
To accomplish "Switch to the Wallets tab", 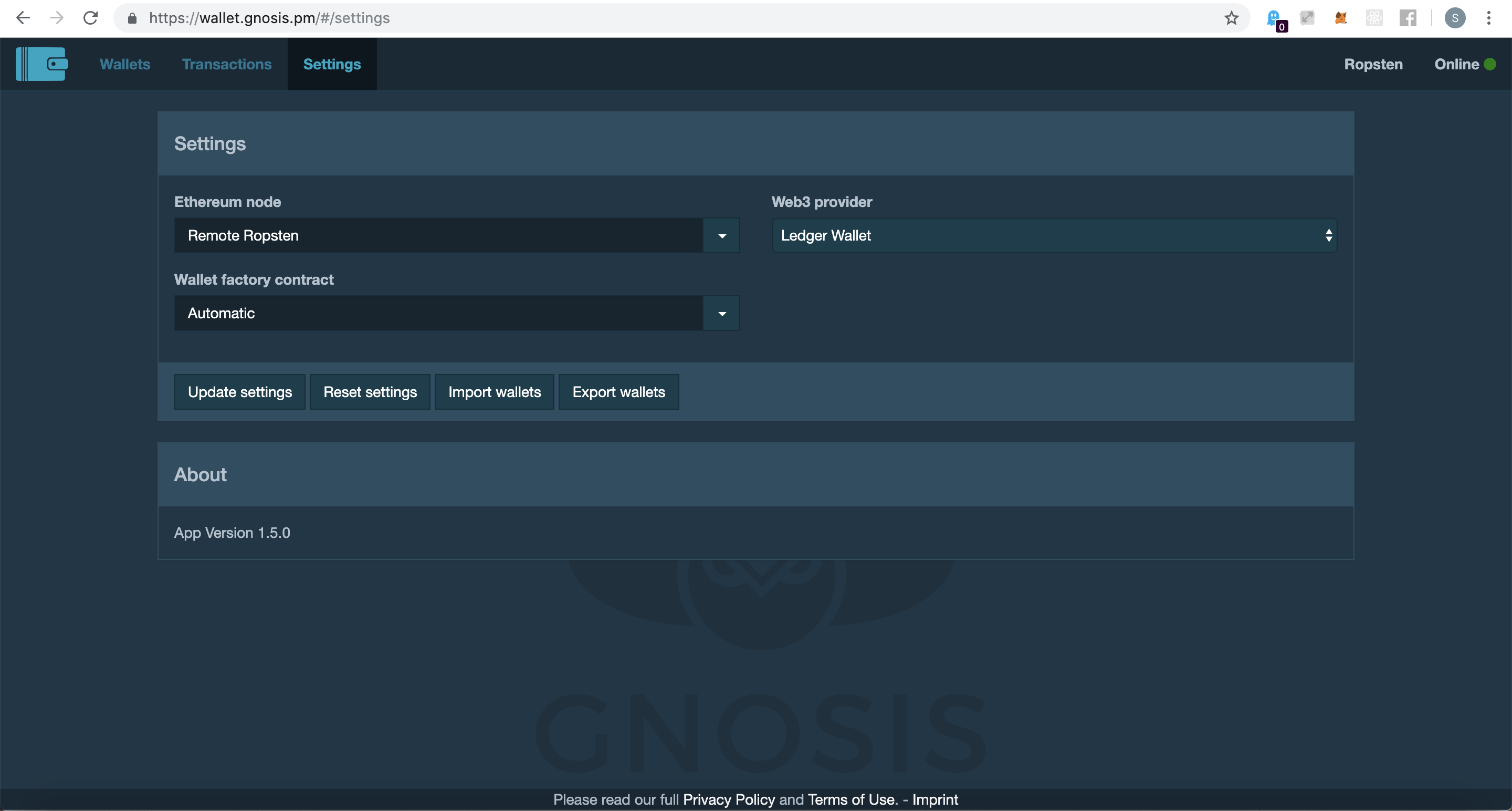I will point(124,64).
